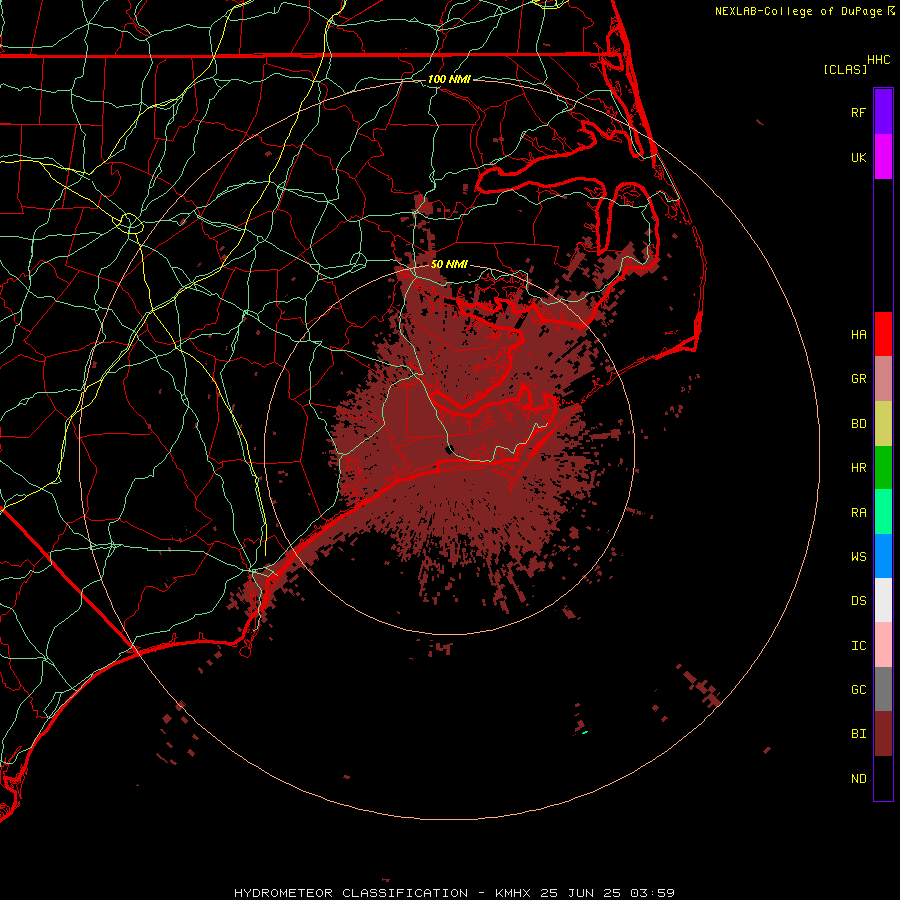Click the BD legend label
This screenshot has height=900, width=900.
859,424
